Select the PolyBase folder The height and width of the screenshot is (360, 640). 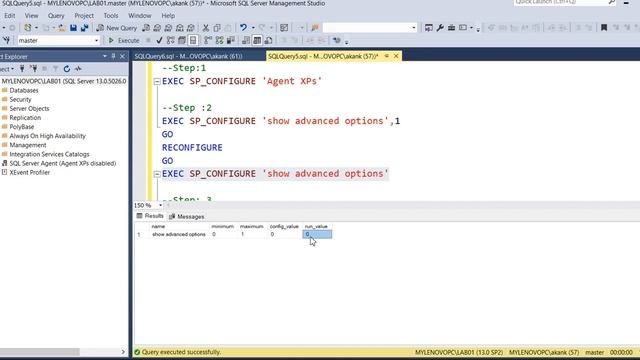(22, 127)
